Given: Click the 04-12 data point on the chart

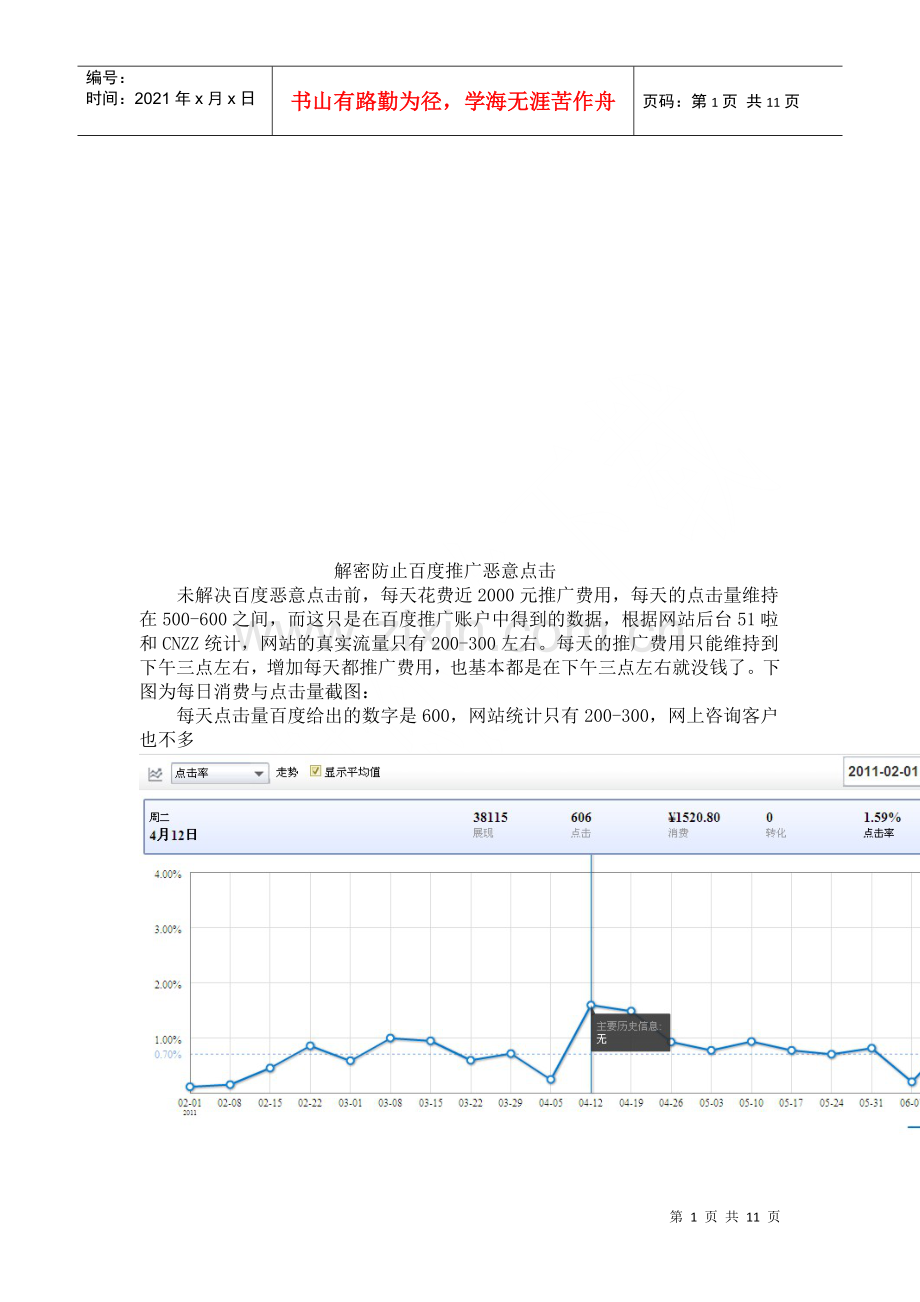Looking at the screenshot, I should click(591, 1005).
